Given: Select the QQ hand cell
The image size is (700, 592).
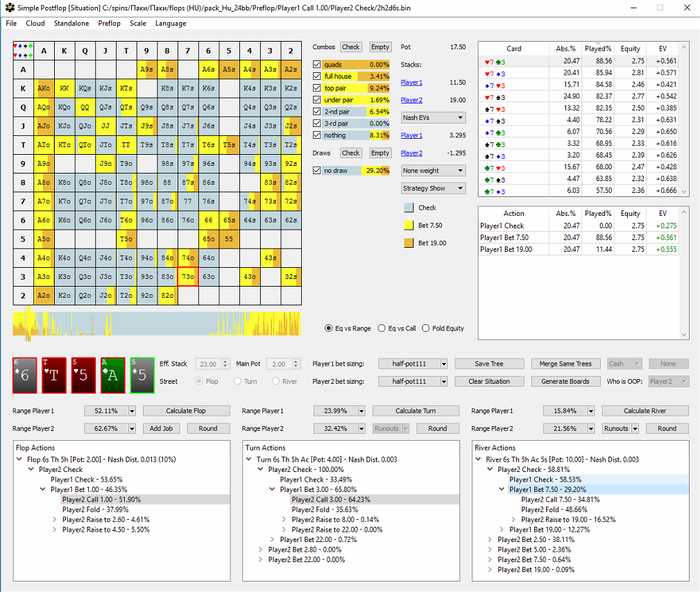Looking at the screenshot, I should click(85, 107).
